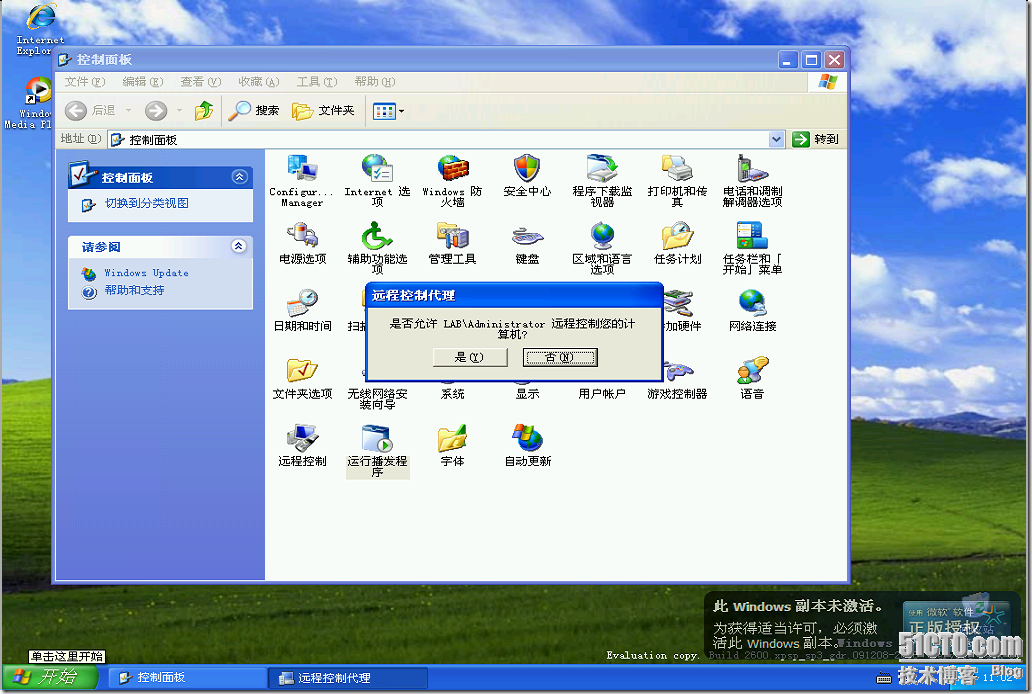Toggle the Folders (文件夹) pane
Screen dimensions: 1032x694
click(324, 111)
